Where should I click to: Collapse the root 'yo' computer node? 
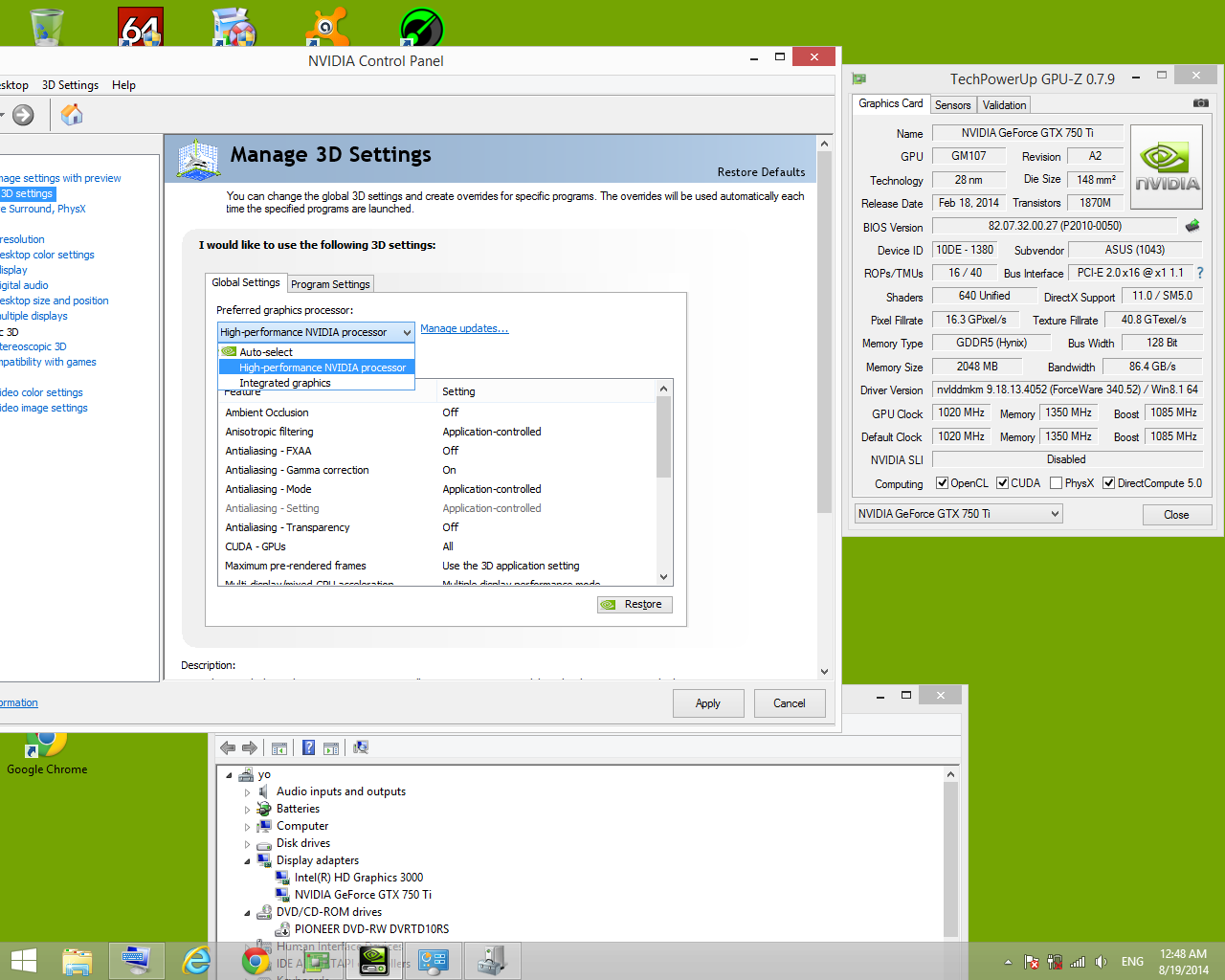click(229, 775)
